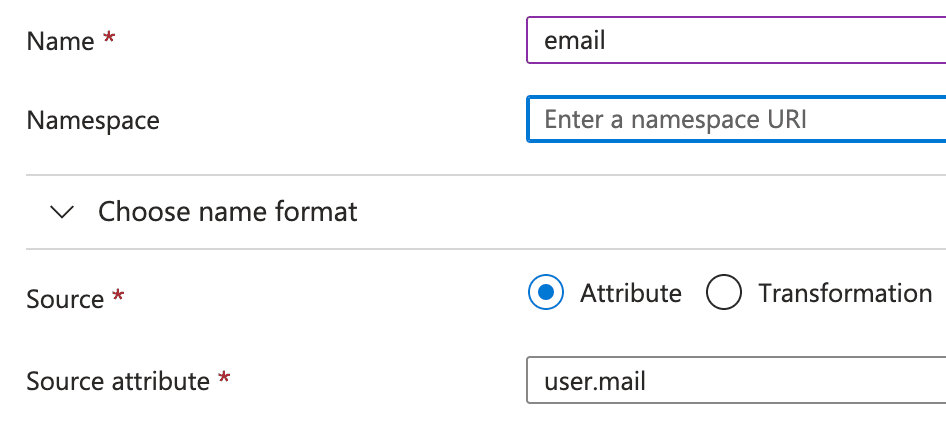Image resolution: width=946 pixels, height=426 pixels.
Task: Click the Namespace field label
Action: pos(93,121)
